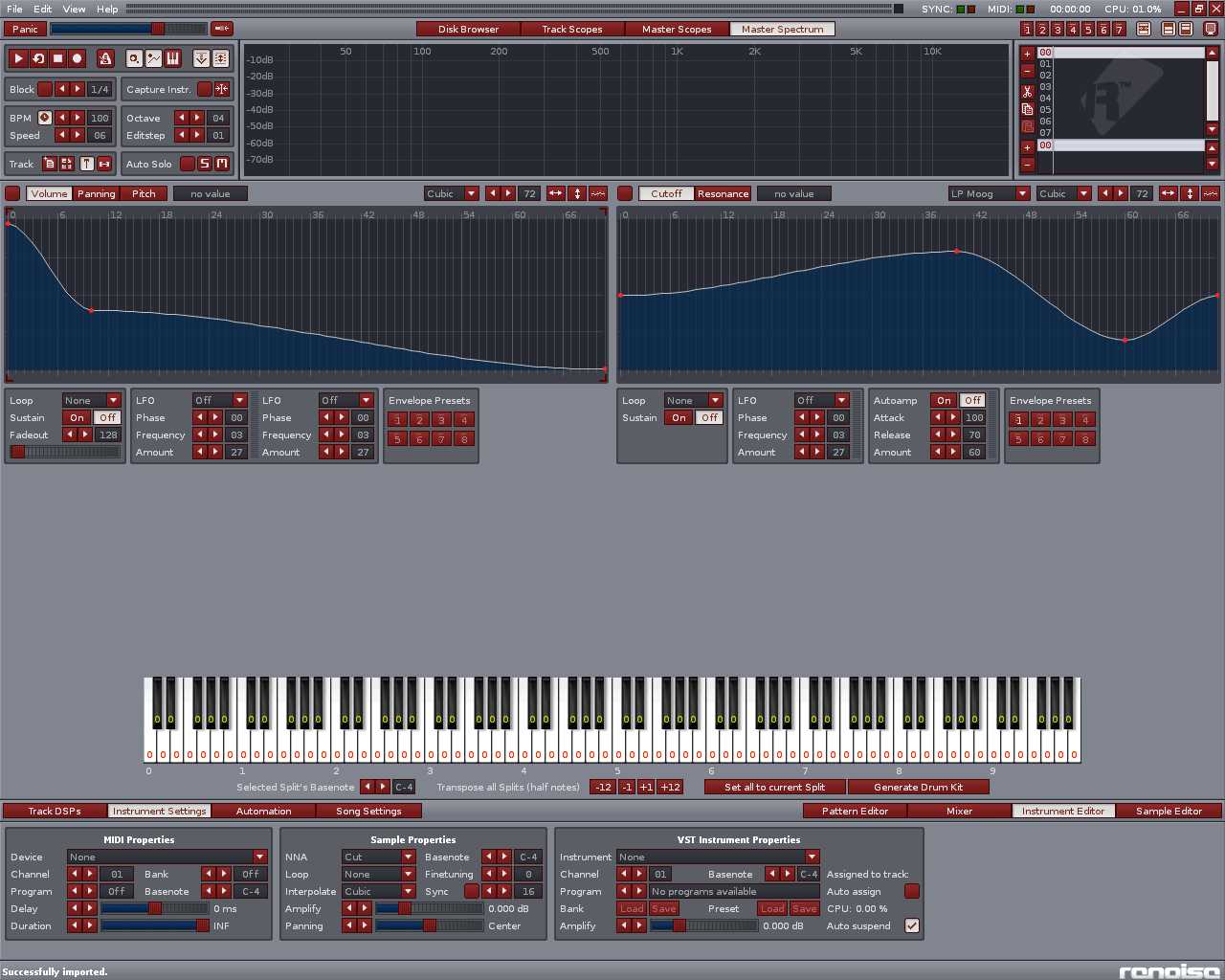Adjust the Sample Properties Panning slider
This screenshot has width=1225, height=980.
point(430,925)
